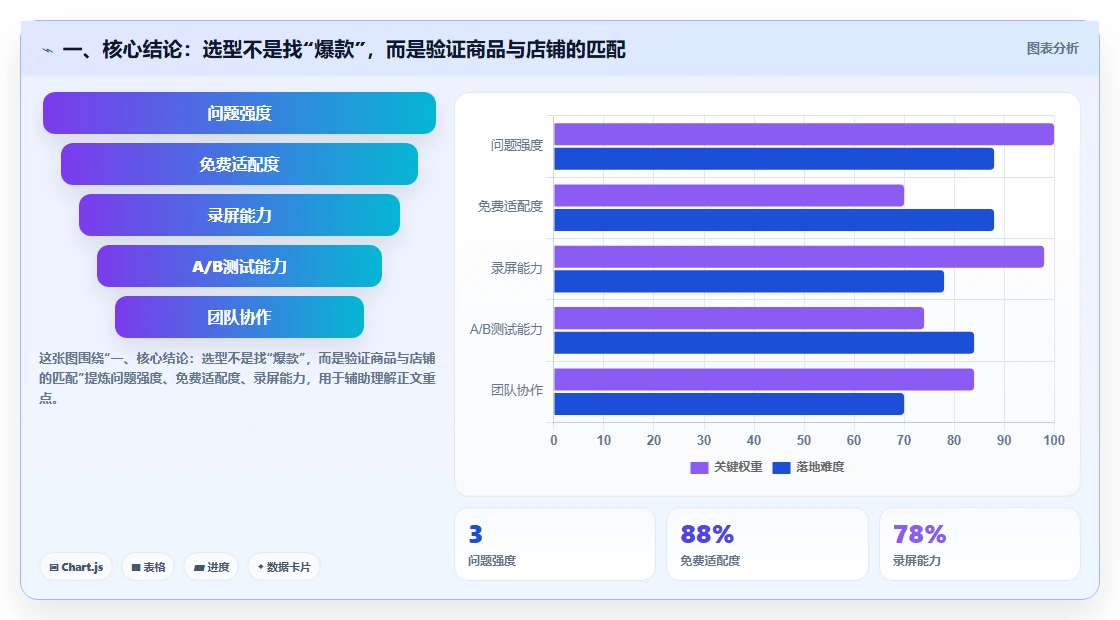Click the 免费适配度 y-axis label
Viewport: 1120px width, 620px height.
tap(510, 206)
